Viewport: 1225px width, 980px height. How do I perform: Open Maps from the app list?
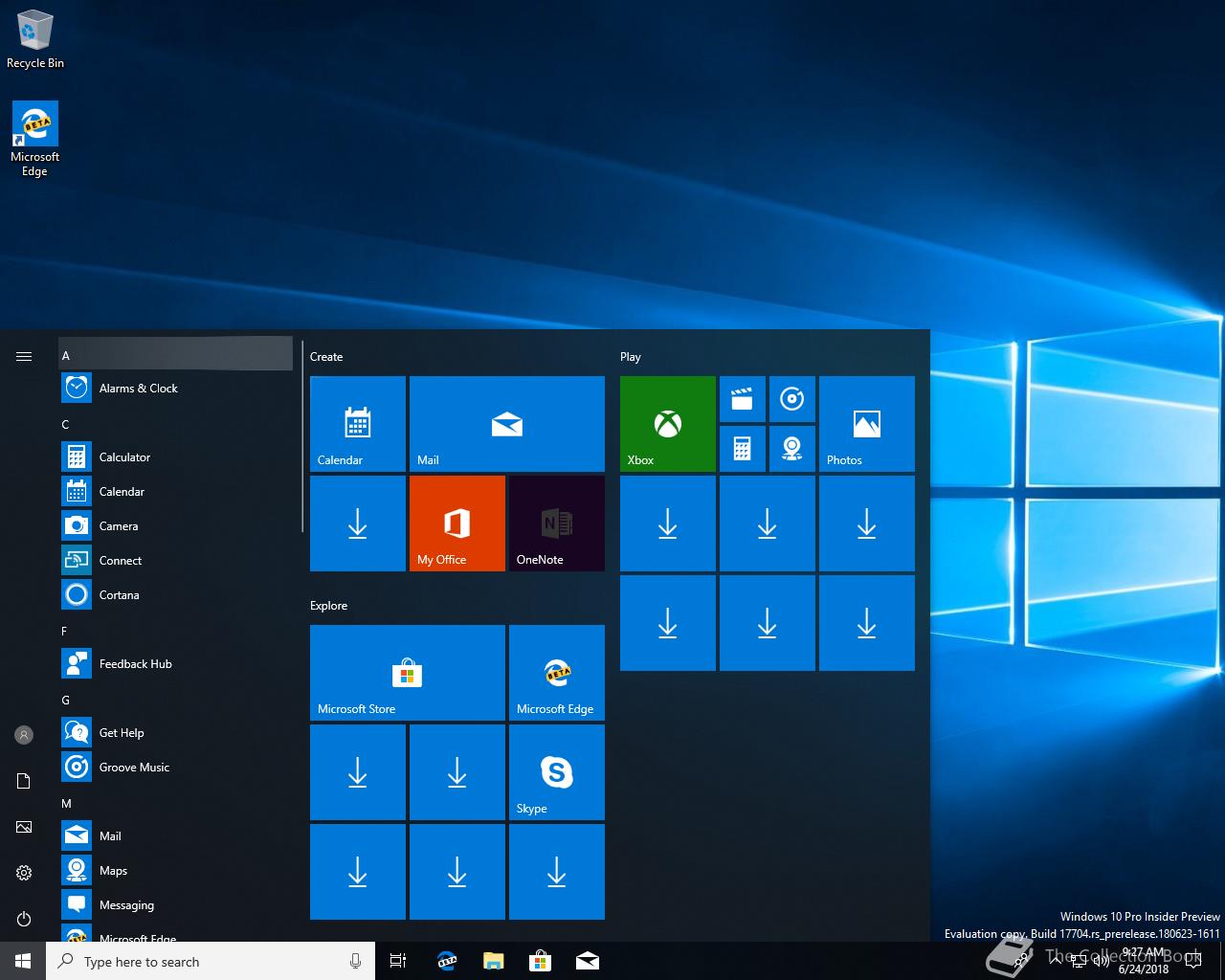[176, 871]
